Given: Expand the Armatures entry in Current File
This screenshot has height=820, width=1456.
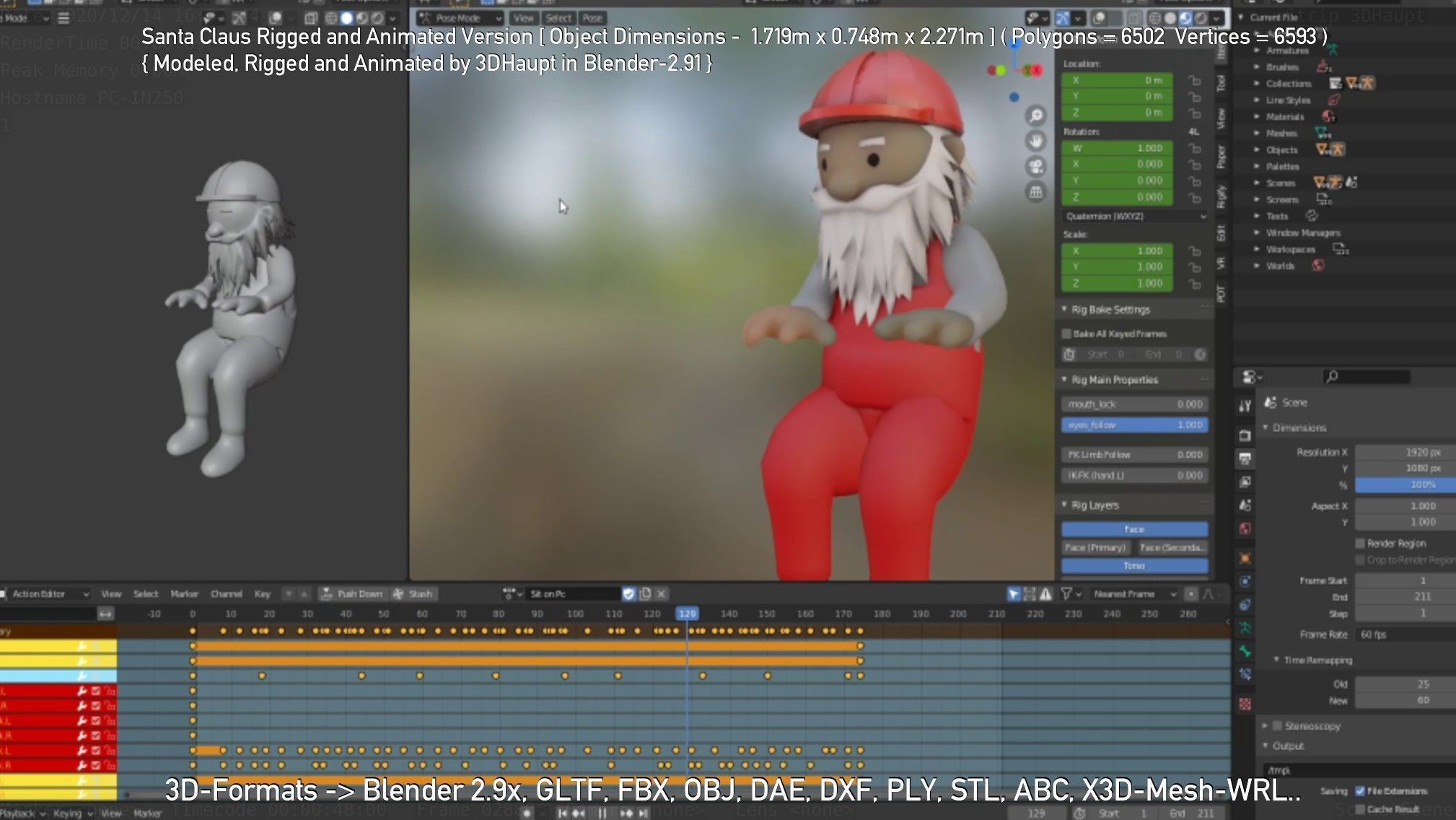Looking at the screenshot, I should pyautogui.click(x=1258, y=51).
